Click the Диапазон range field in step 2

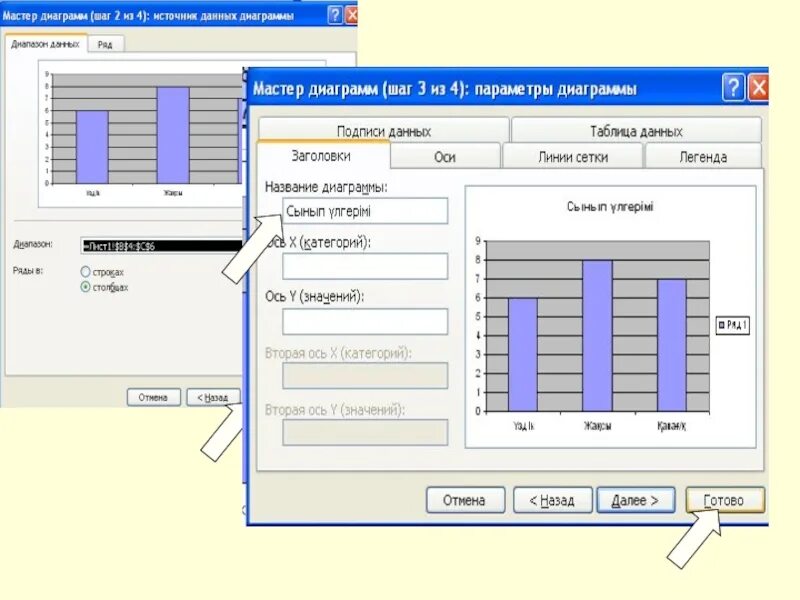pos(161,246)
